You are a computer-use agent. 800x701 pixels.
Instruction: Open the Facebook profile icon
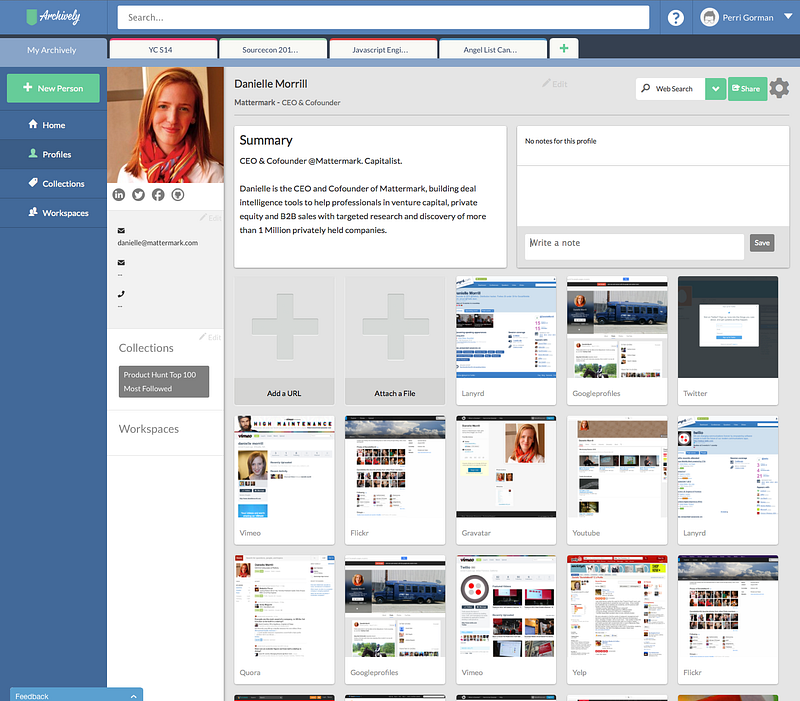(158, 195)
